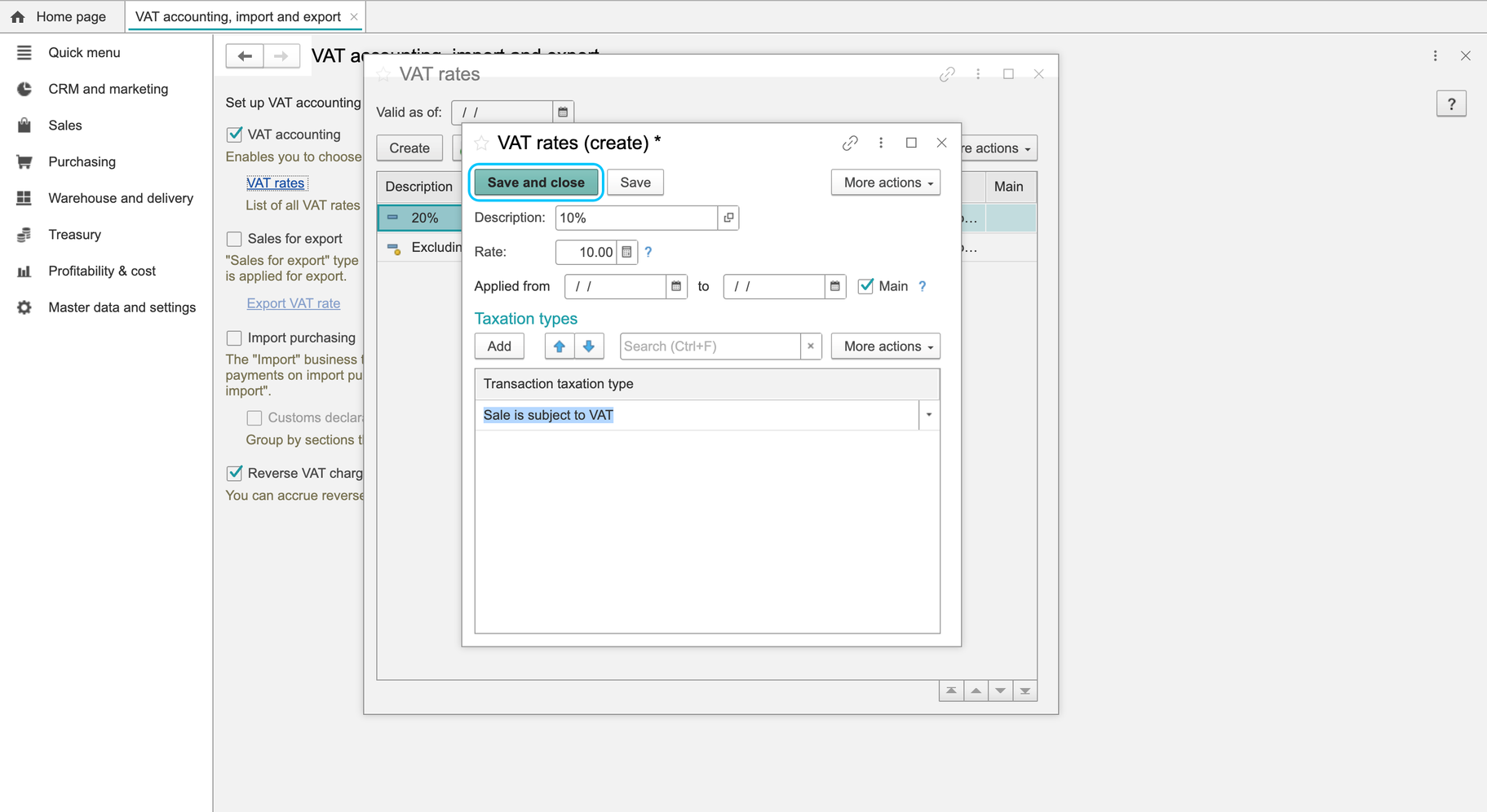Clear the taxation types search box

pyautogui.click(x=811, y=346)
